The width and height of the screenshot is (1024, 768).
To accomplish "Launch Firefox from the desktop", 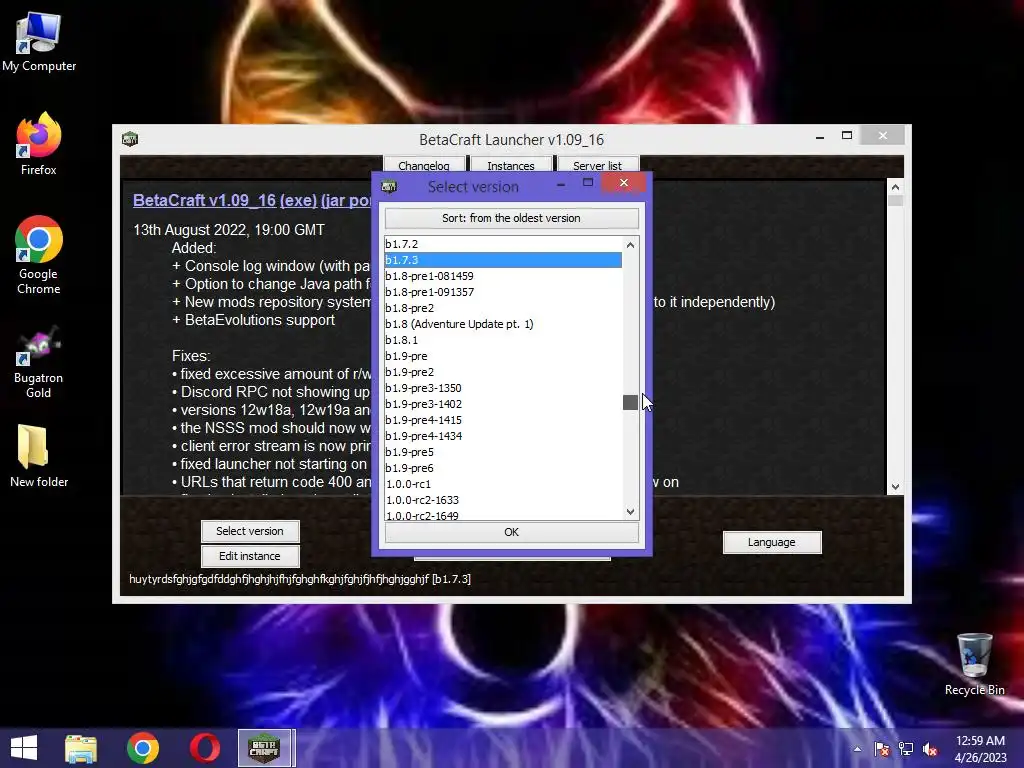I will click(x=39, y=144).
